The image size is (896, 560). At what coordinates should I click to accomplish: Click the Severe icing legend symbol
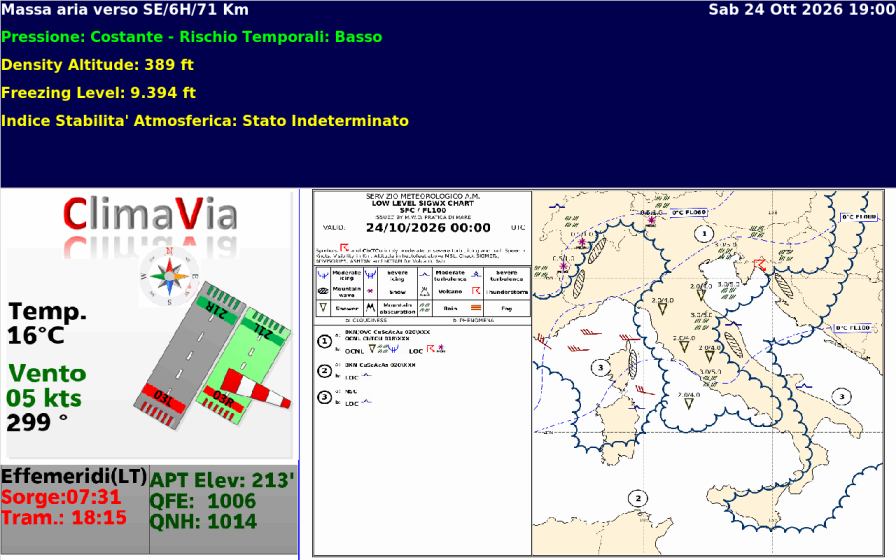[370, 275]
